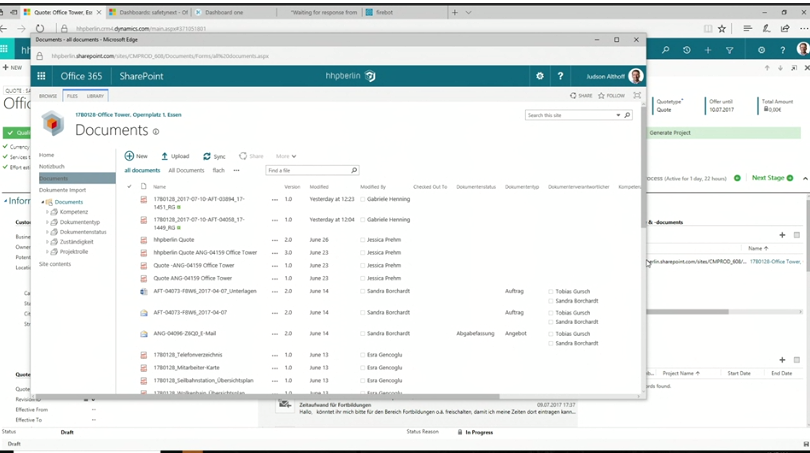Open ellipsis menu for hhpberlin Quote
The image size is (810, 453).
click(x=275, y=240)
